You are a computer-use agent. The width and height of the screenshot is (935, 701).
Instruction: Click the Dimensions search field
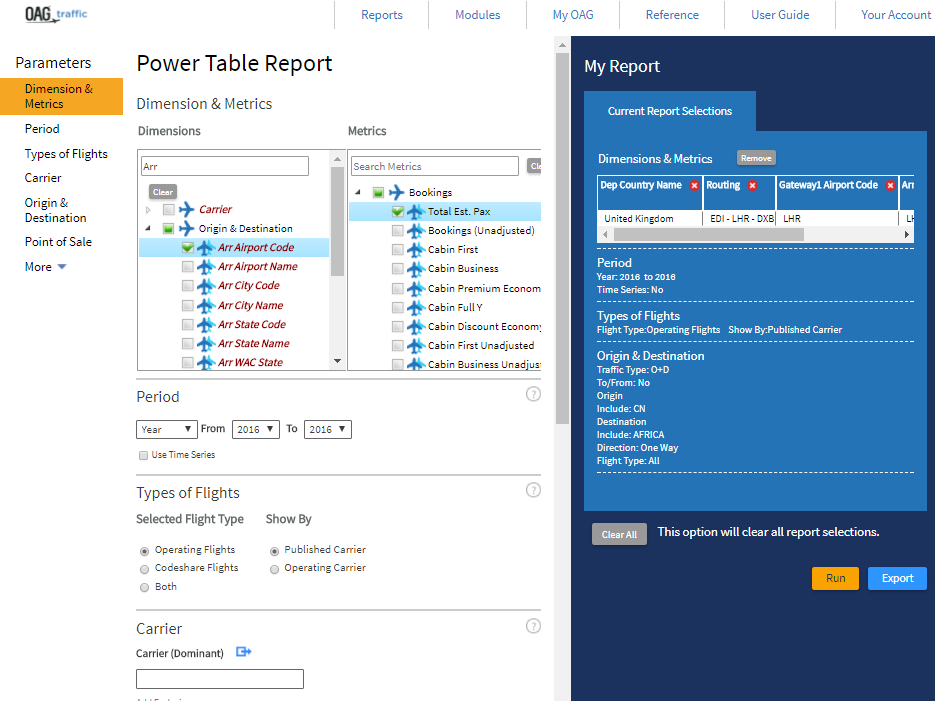click(x=225, y=166)
